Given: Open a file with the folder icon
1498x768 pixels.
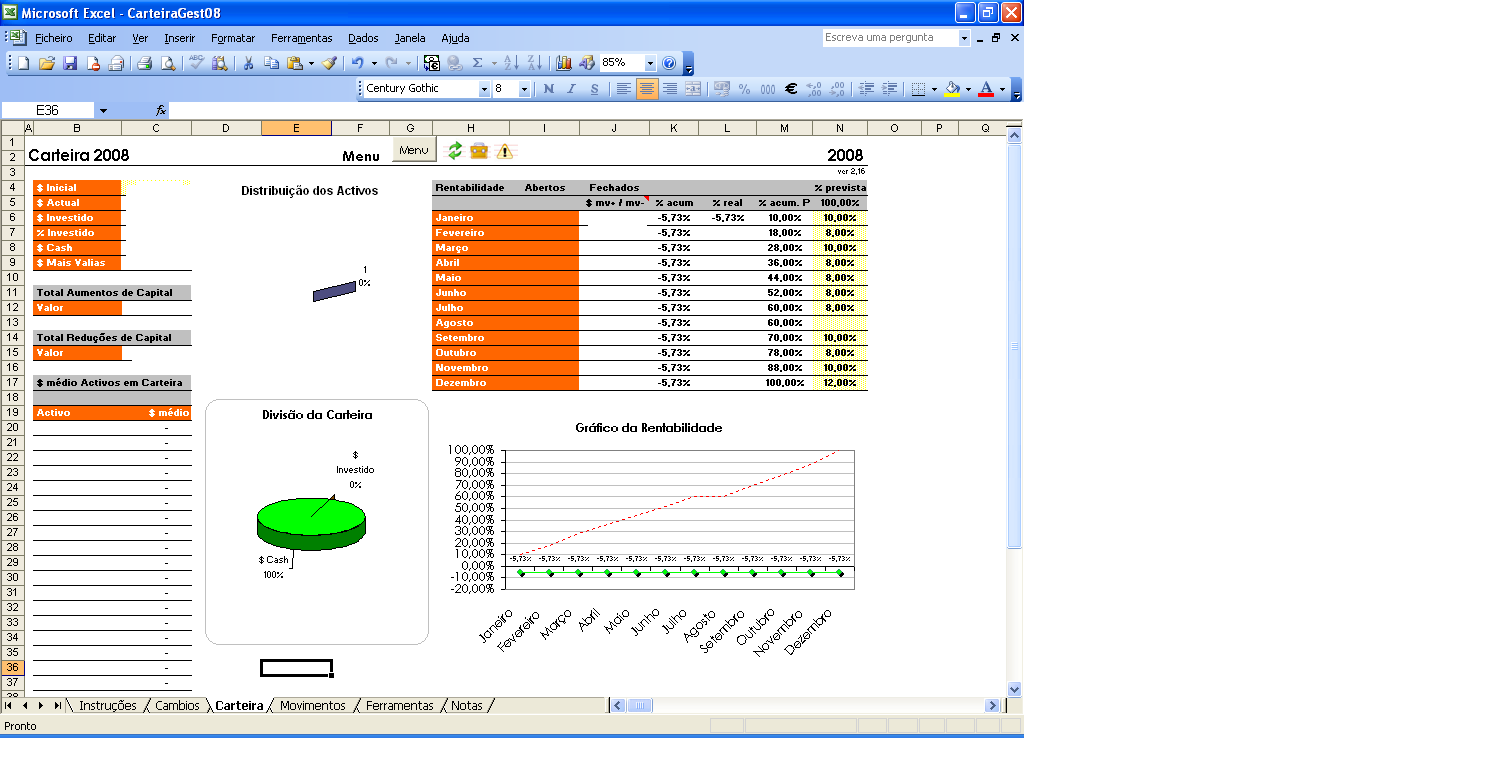Looking at the screenshot, I should tap(47, 63).
